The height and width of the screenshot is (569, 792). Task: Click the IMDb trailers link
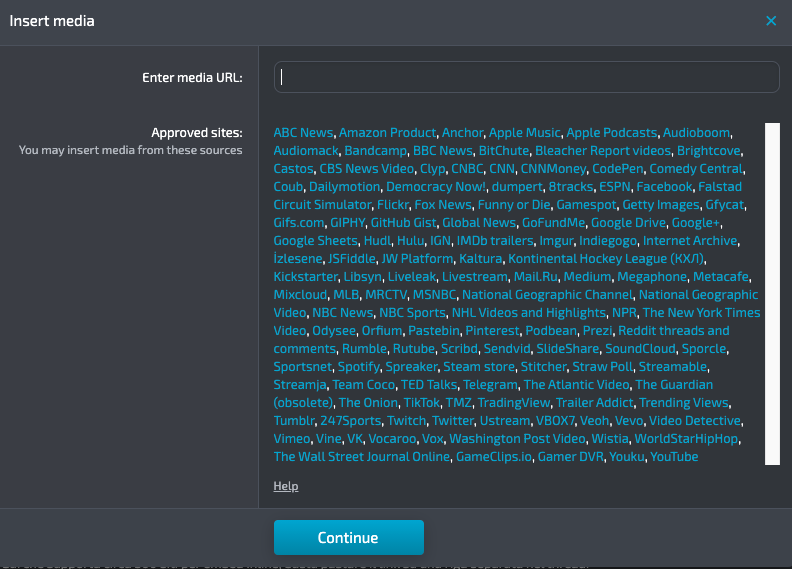point(495,241)
